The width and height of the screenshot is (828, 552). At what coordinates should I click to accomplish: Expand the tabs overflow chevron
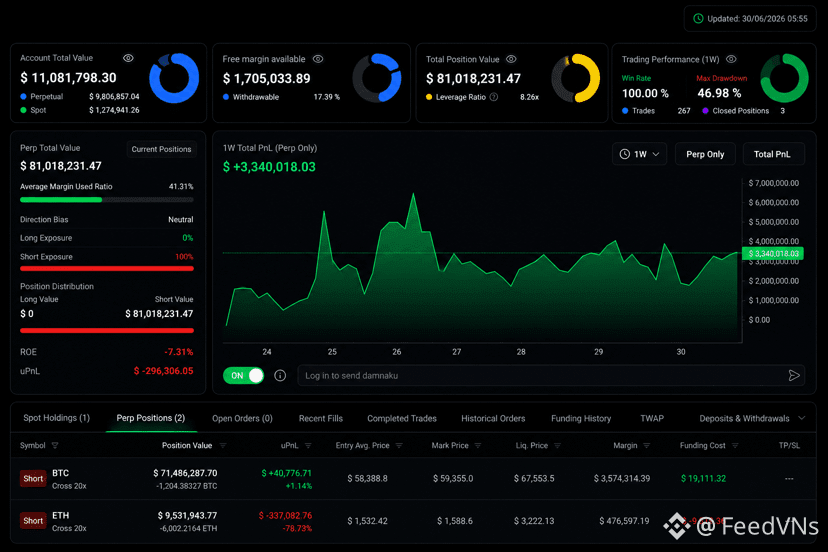(802, 418)
